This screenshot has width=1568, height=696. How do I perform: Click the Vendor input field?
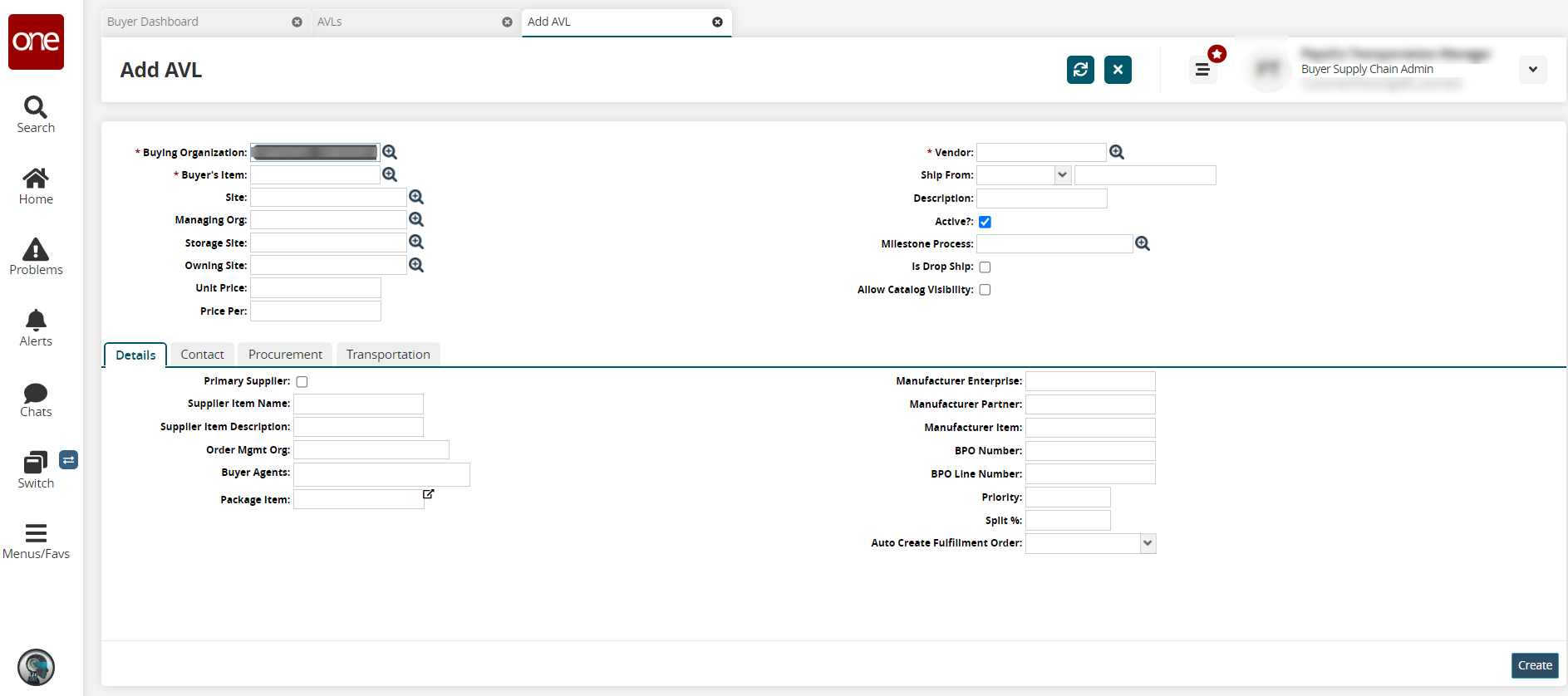pyautogui.click(x=1042, y=152)
